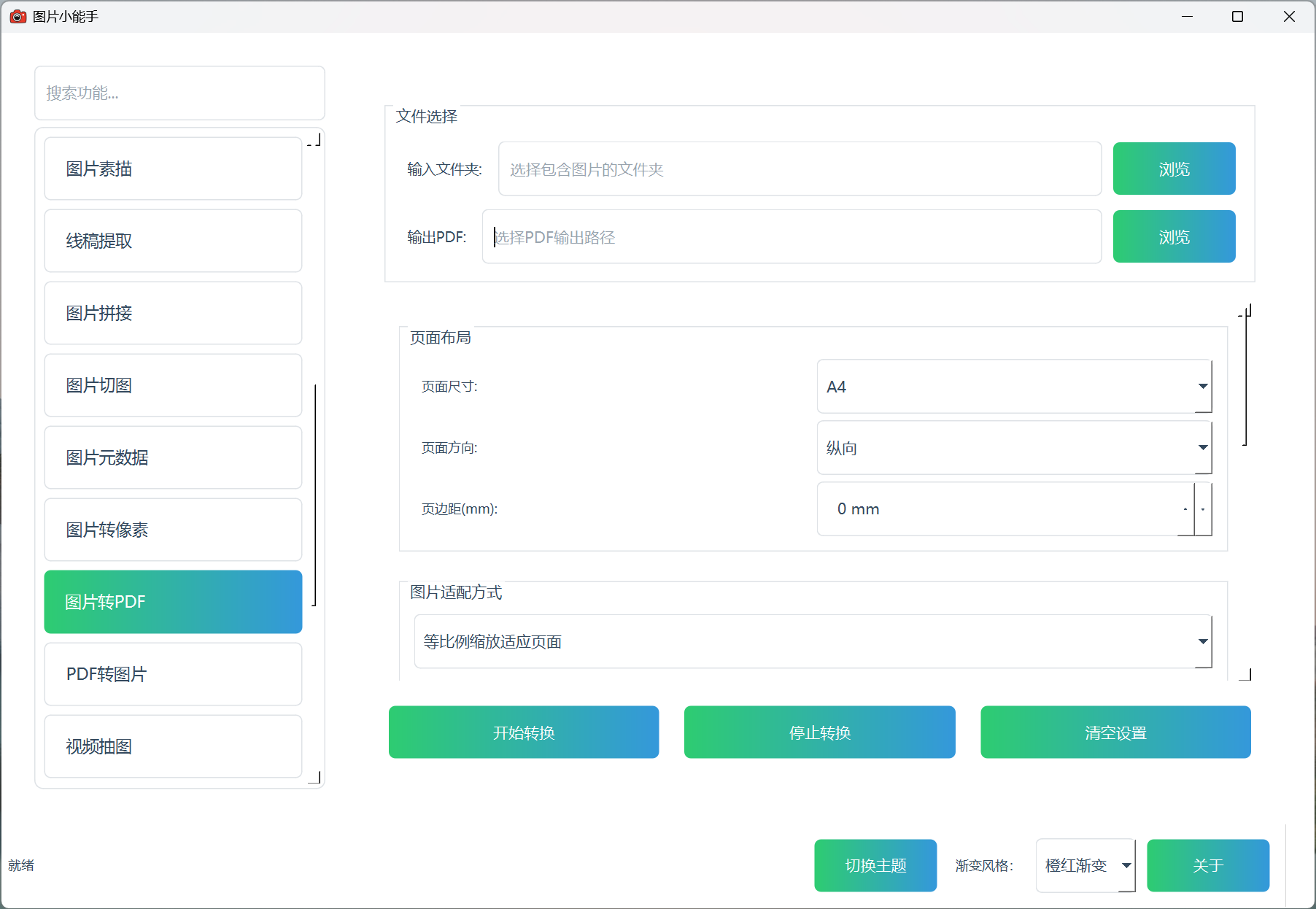The image size is (1316, 909).
Task: Open the 图片拼接 function
Action: tap(173, 314)
